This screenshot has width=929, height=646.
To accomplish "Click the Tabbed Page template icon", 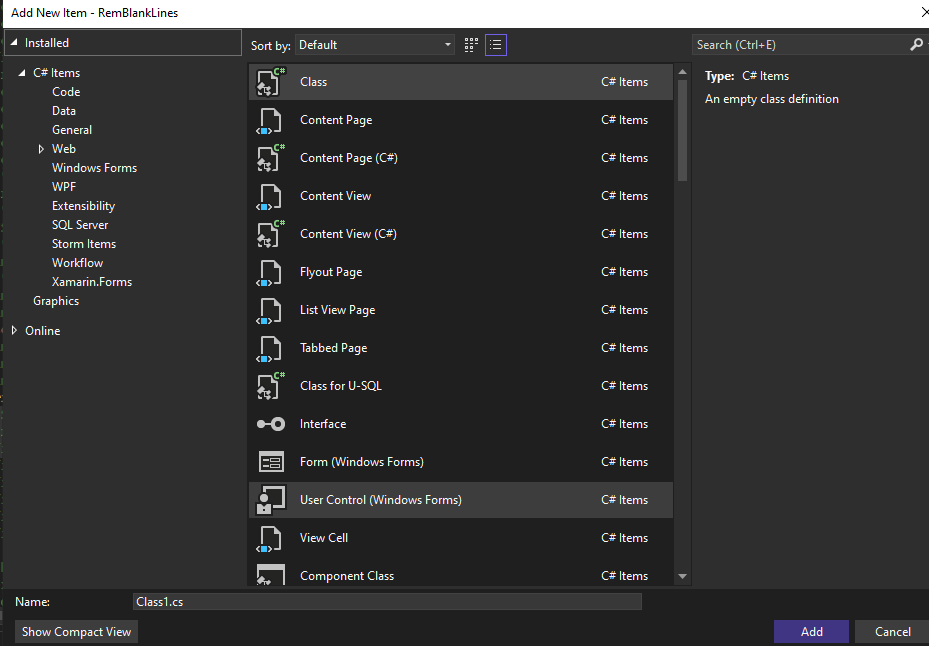I will pyautogui.click(x=270, y=348).
